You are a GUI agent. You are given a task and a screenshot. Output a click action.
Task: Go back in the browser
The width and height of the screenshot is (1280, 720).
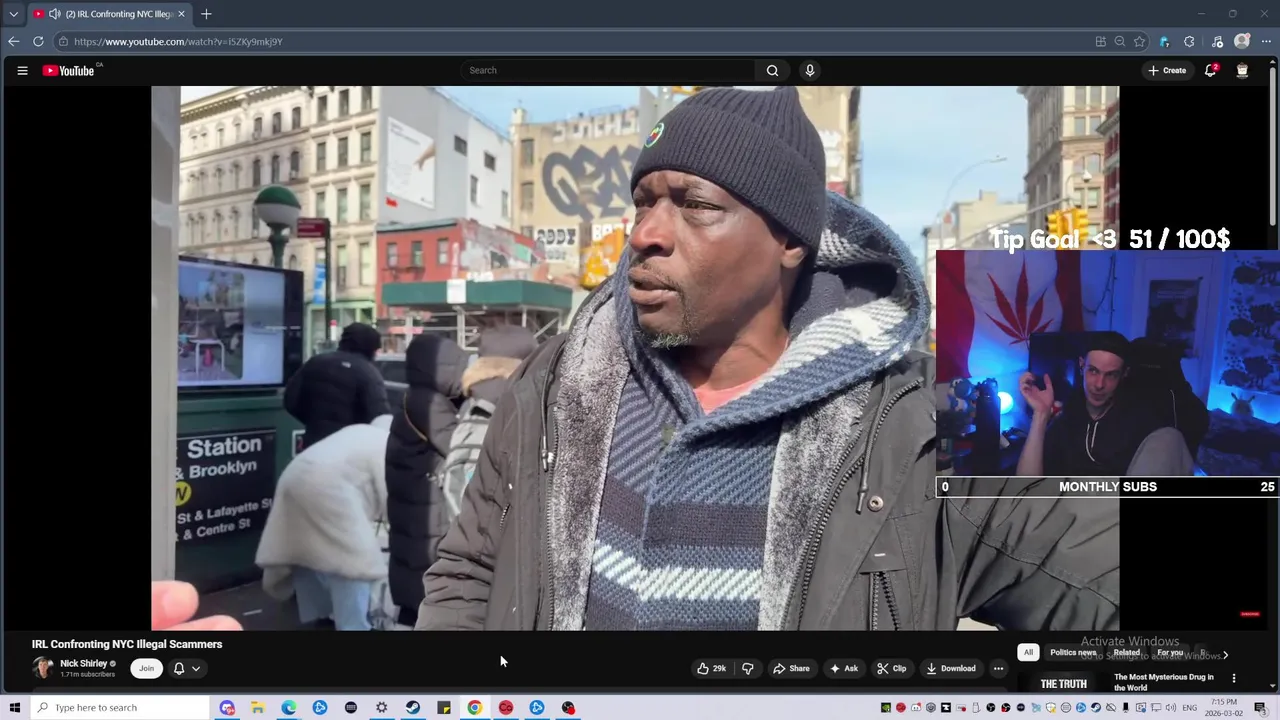coord(13,41)
